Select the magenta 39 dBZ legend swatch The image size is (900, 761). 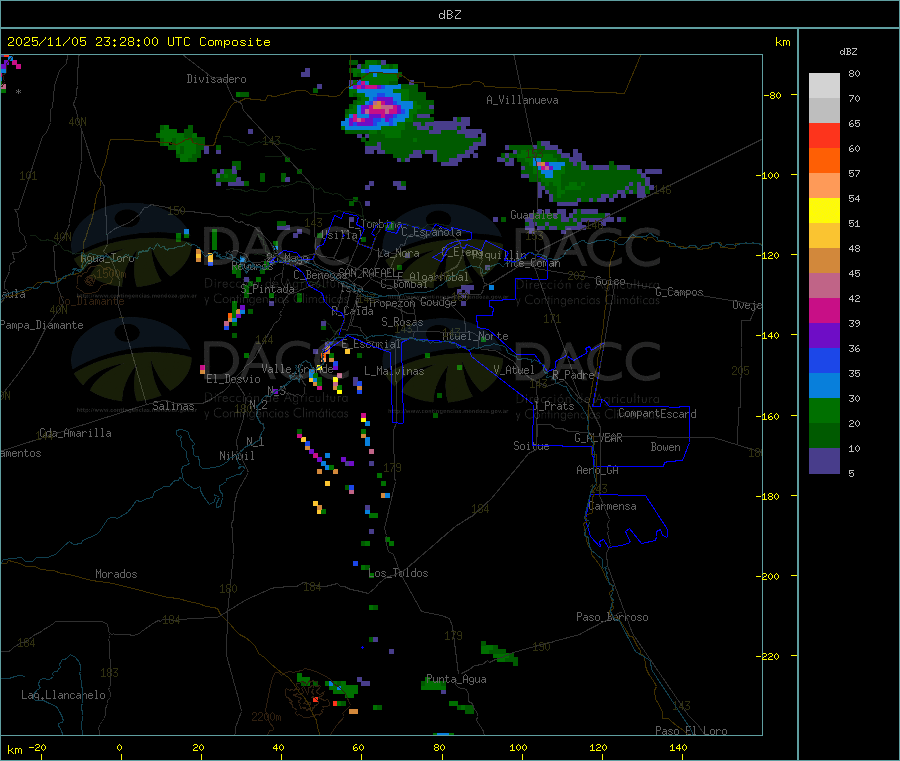(x=824, y=310)
